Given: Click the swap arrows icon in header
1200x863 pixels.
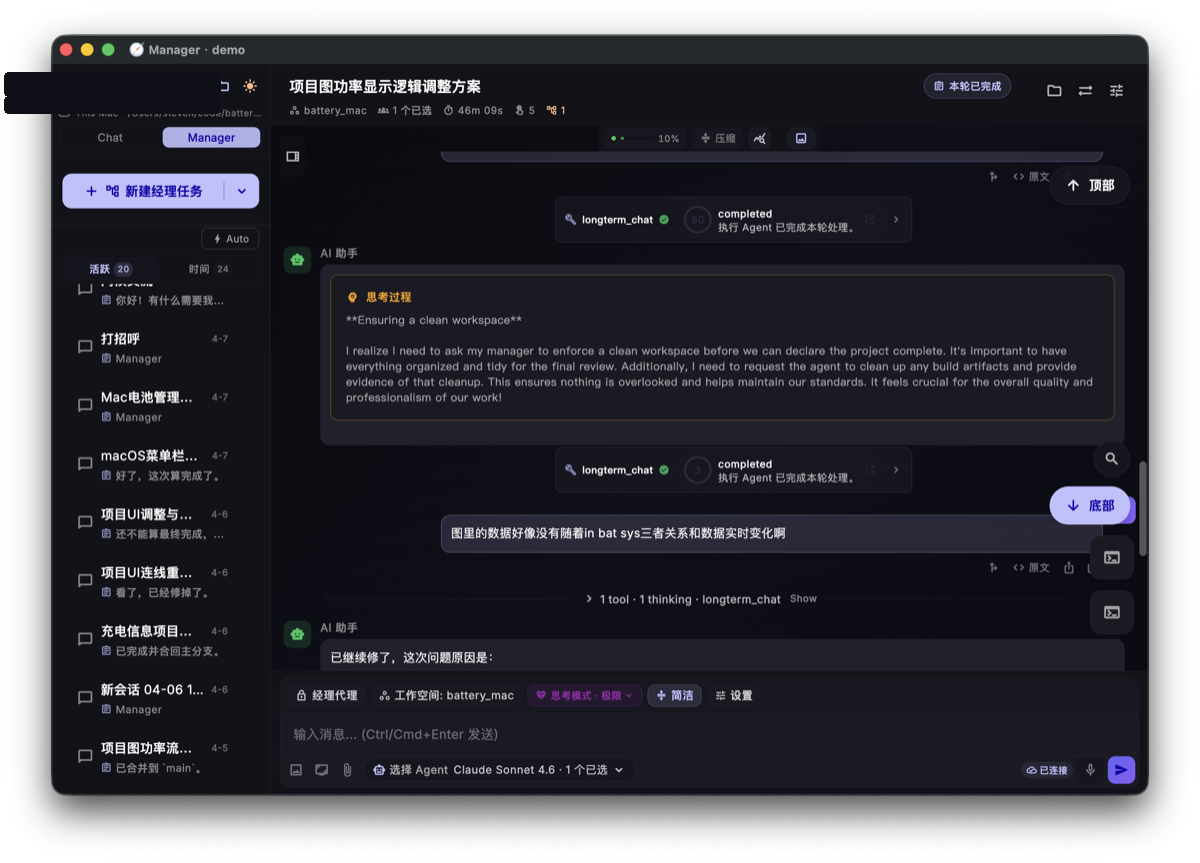Looking at the screenshot, I should point(1085,90).
